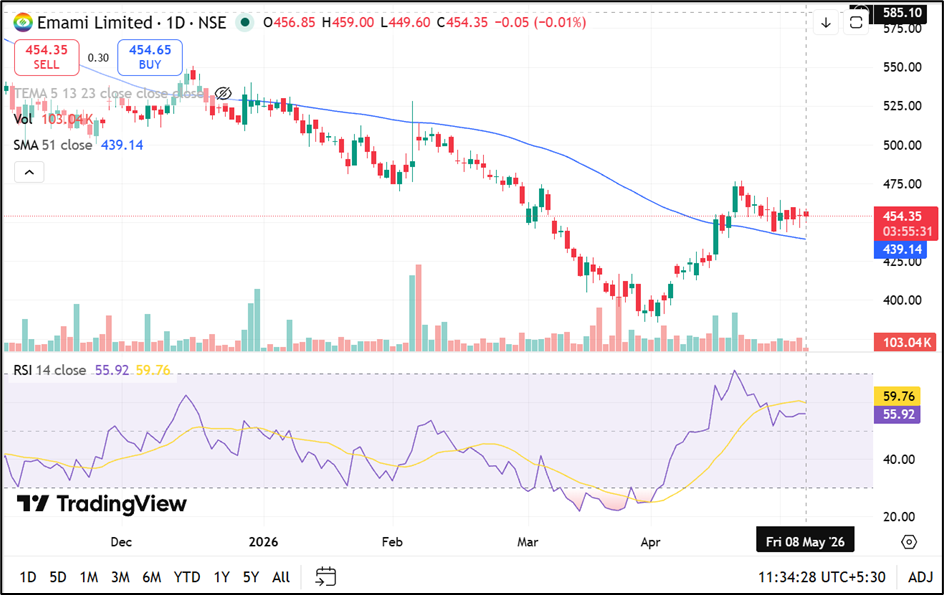
Task: Select the 5Y time range
Action: 250,577
